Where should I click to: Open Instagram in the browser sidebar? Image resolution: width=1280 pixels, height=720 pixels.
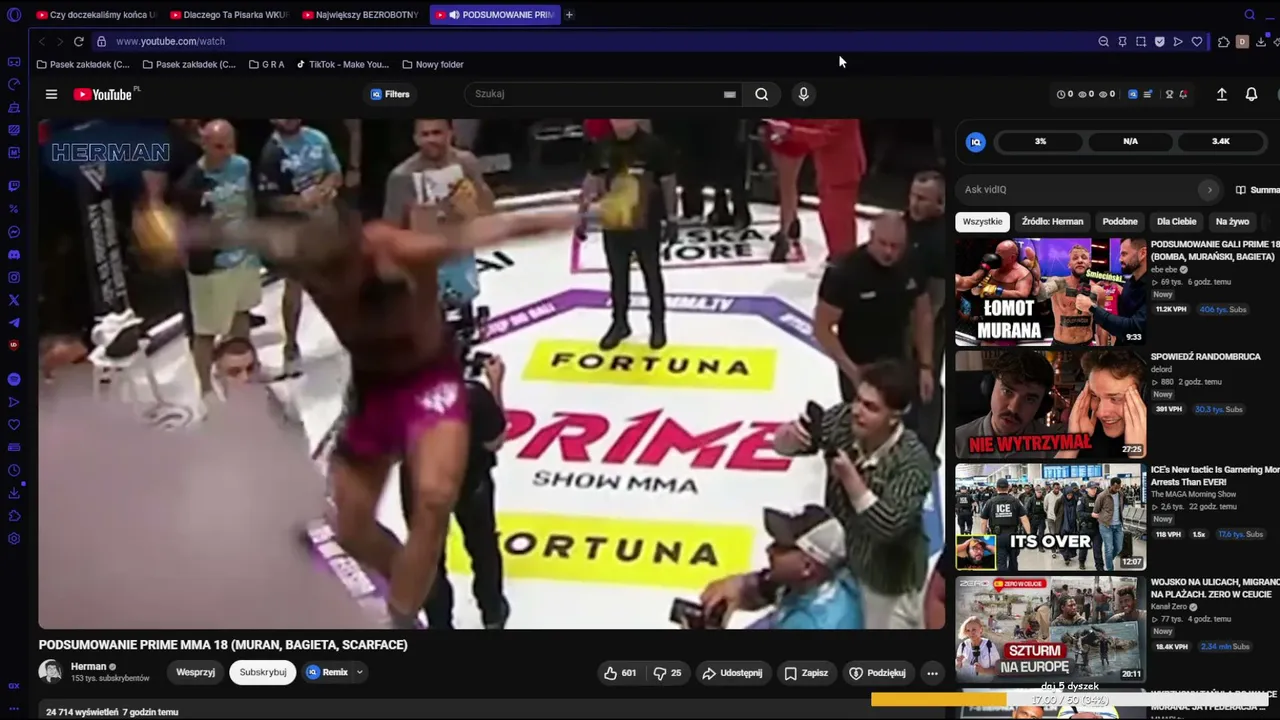[x=14, y=277]
